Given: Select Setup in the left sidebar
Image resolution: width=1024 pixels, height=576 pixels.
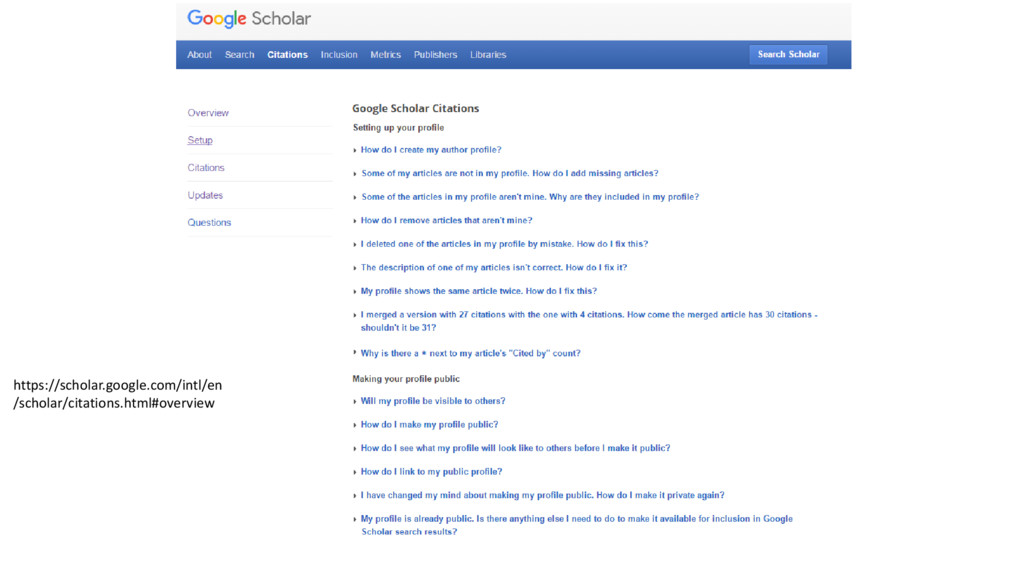Looking at the screenshot, I should [200, 140].
